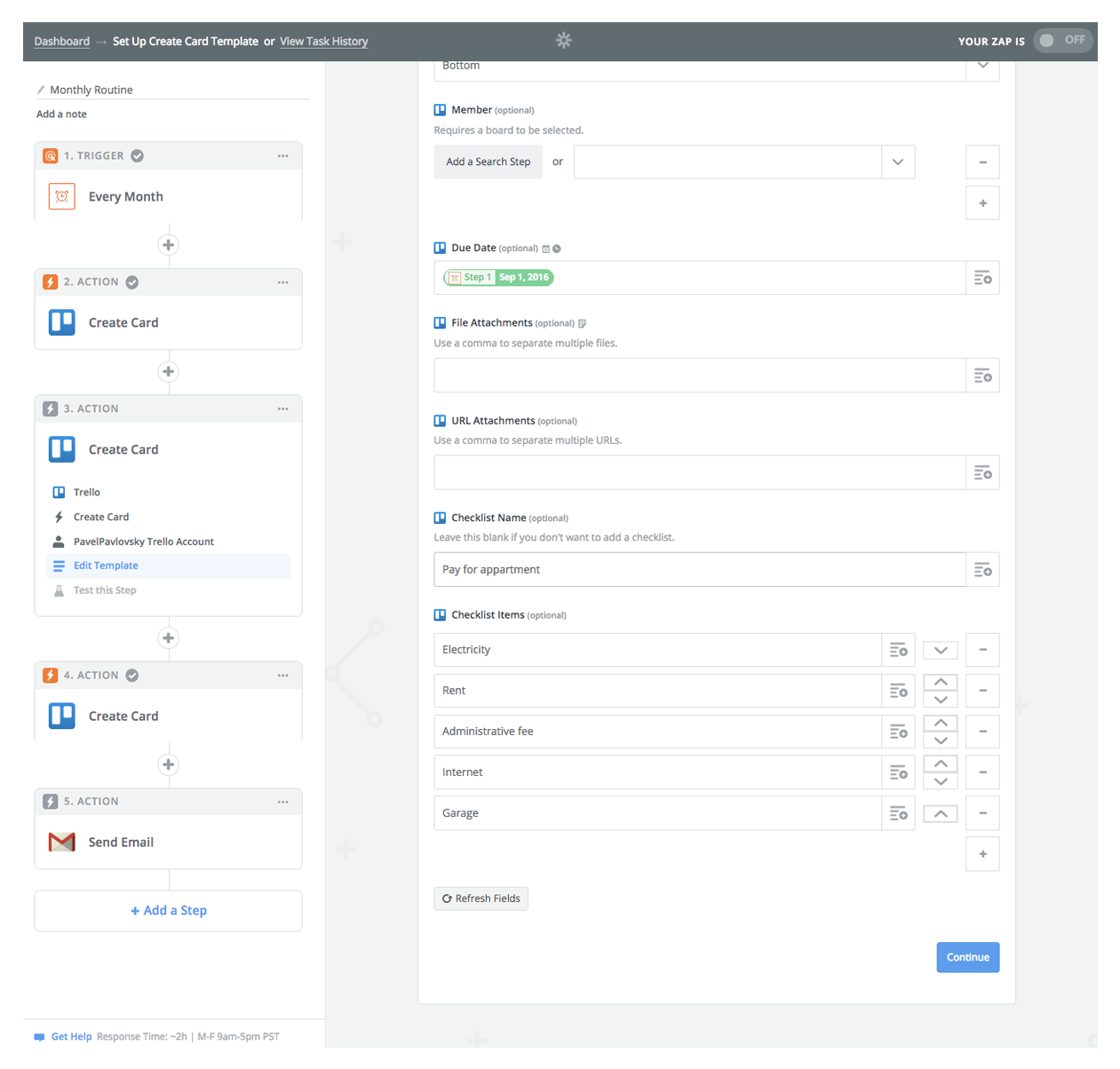Select step 5 Send Email

(x=169, y=843)
